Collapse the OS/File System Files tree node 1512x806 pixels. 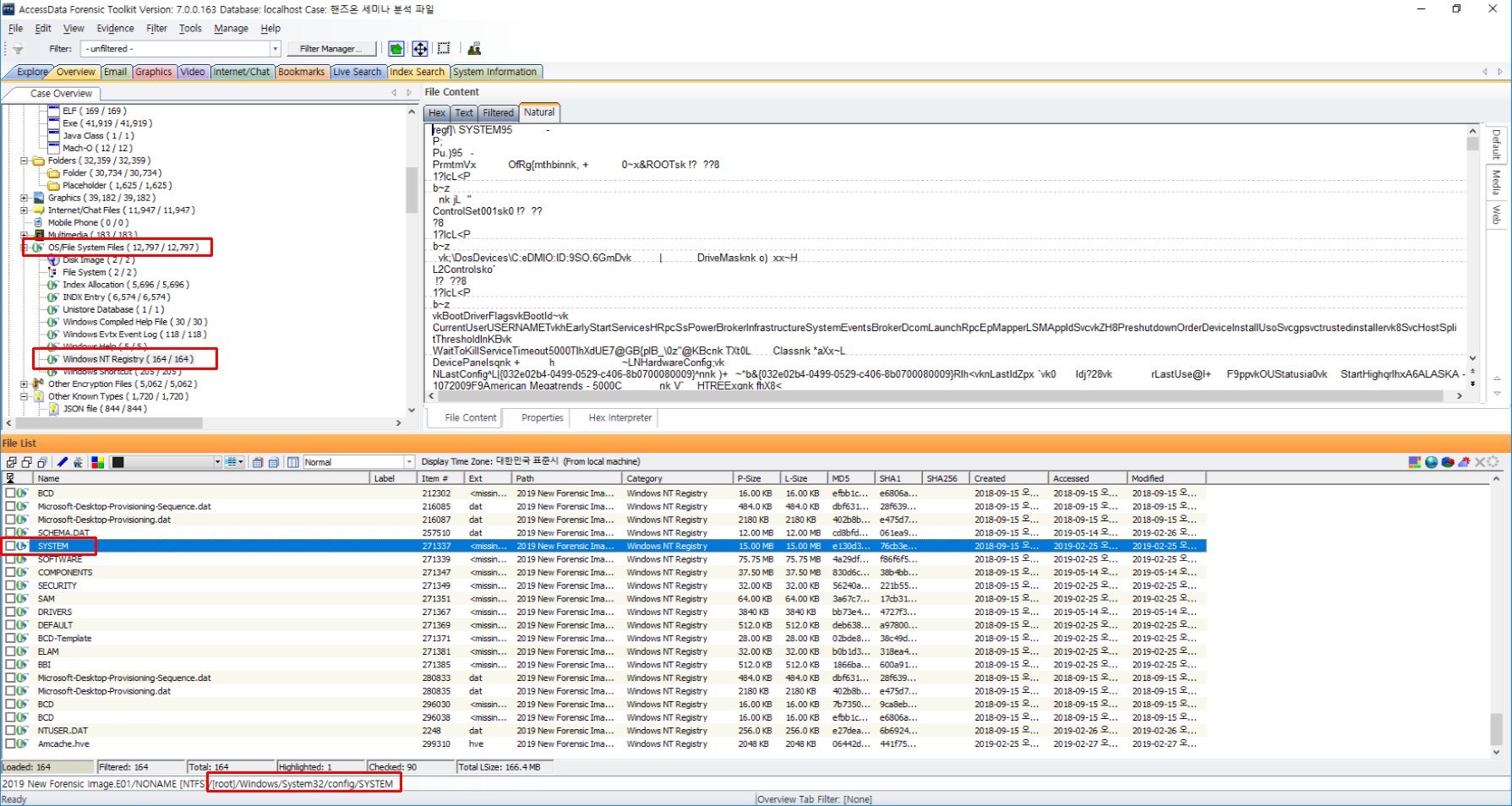[25, 248]
